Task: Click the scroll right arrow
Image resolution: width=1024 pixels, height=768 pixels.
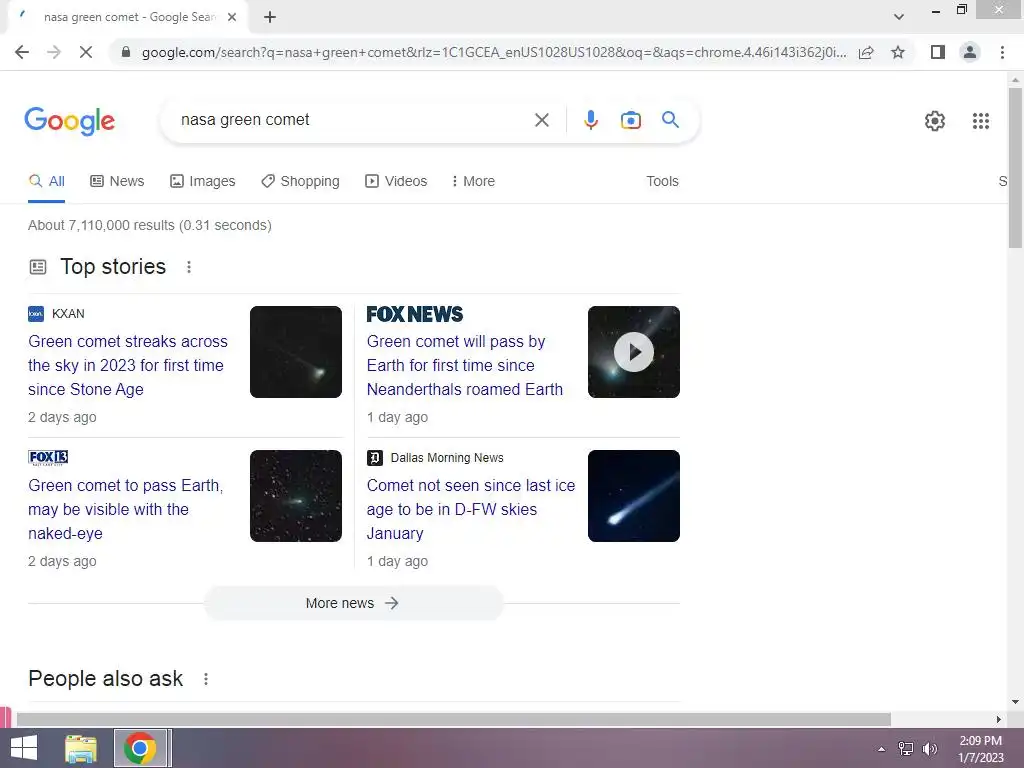Action: 998,719
